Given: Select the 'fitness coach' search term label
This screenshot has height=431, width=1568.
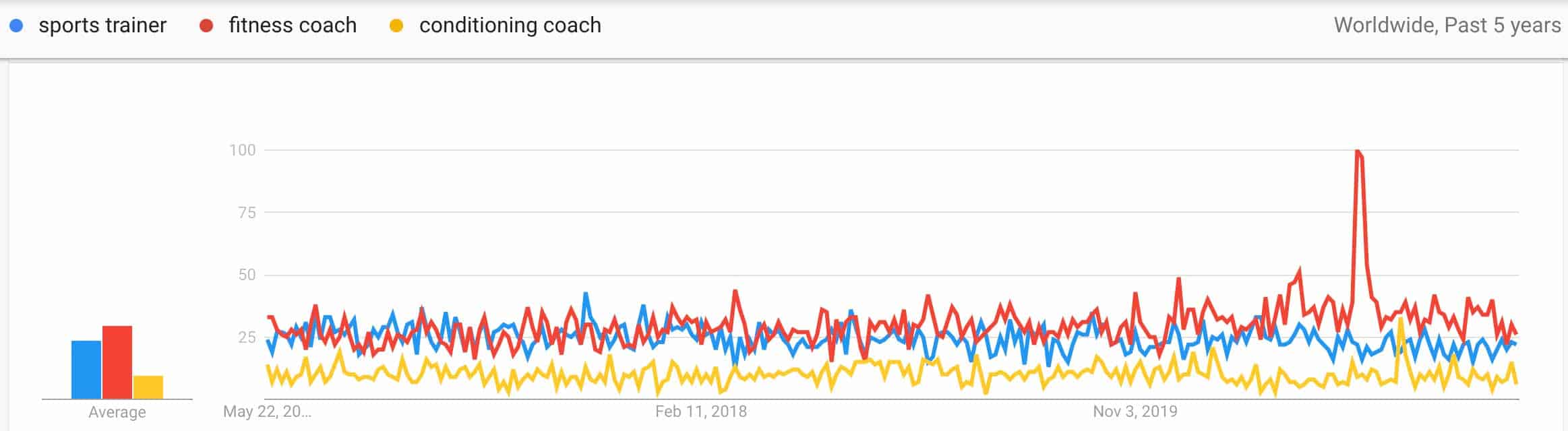Looking at the screenshot, I should coord(293,26).
